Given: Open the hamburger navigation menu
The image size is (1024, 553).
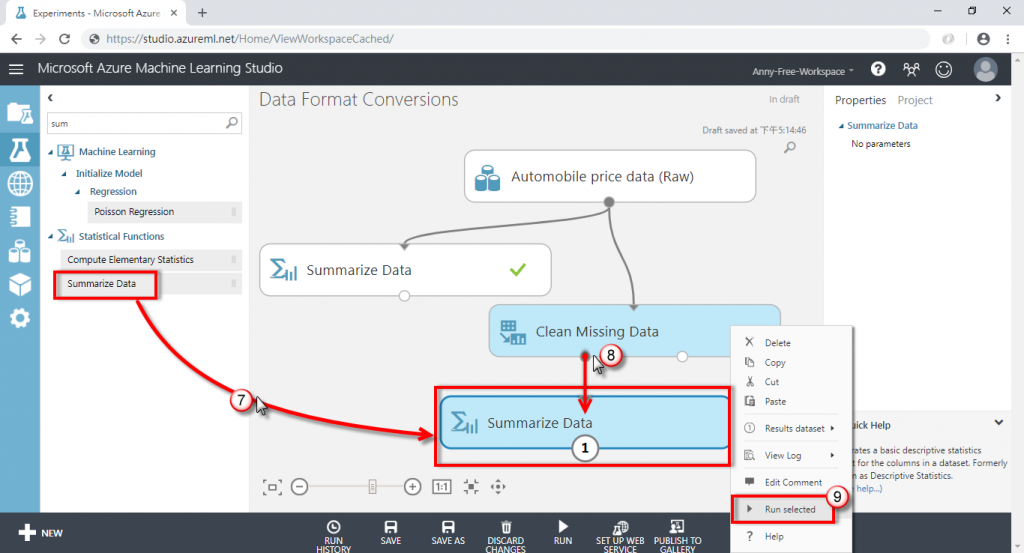Looking at the screenshot, I should (x=16, y=69).
